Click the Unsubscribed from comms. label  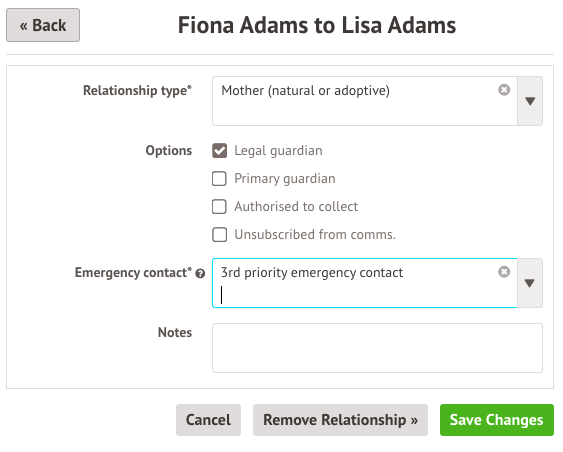tap(315, 234)
